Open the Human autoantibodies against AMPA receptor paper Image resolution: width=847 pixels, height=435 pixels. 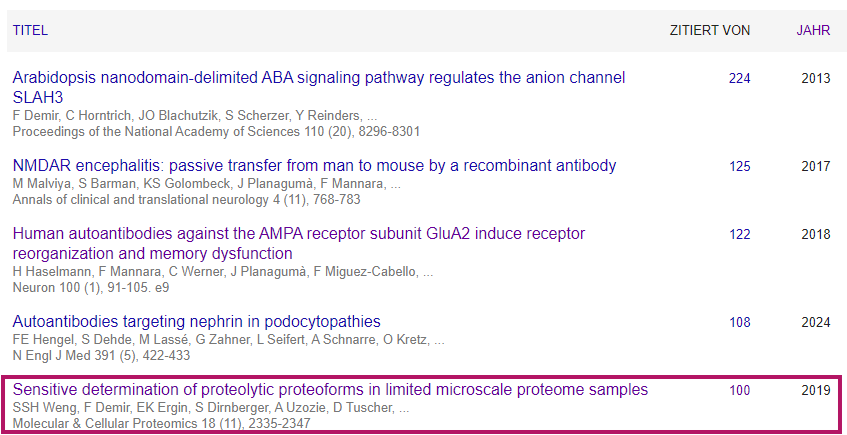point(299,244)
